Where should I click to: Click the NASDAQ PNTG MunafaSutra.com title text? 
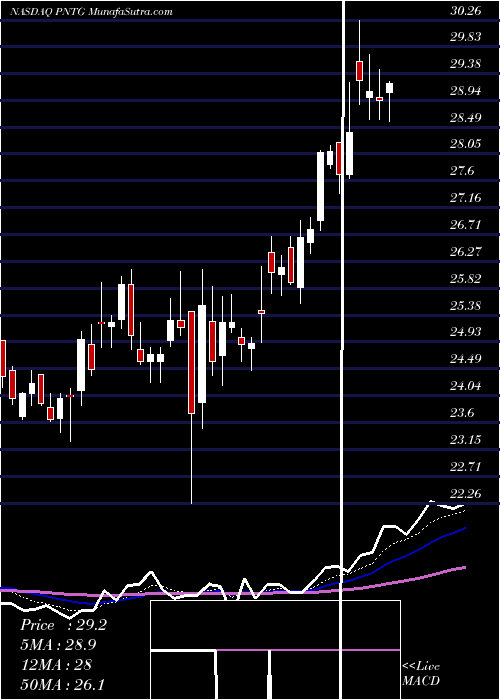click(91, 12)
